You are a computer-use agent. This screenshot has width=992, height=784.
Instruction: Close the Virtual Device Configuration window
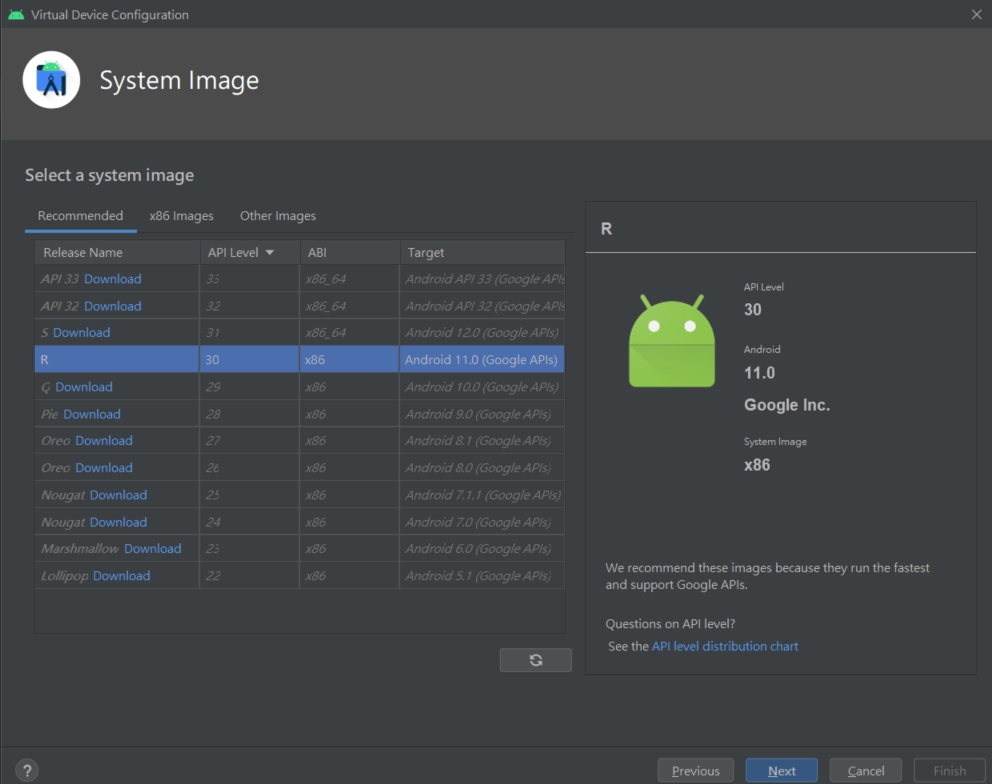[976, 14]
